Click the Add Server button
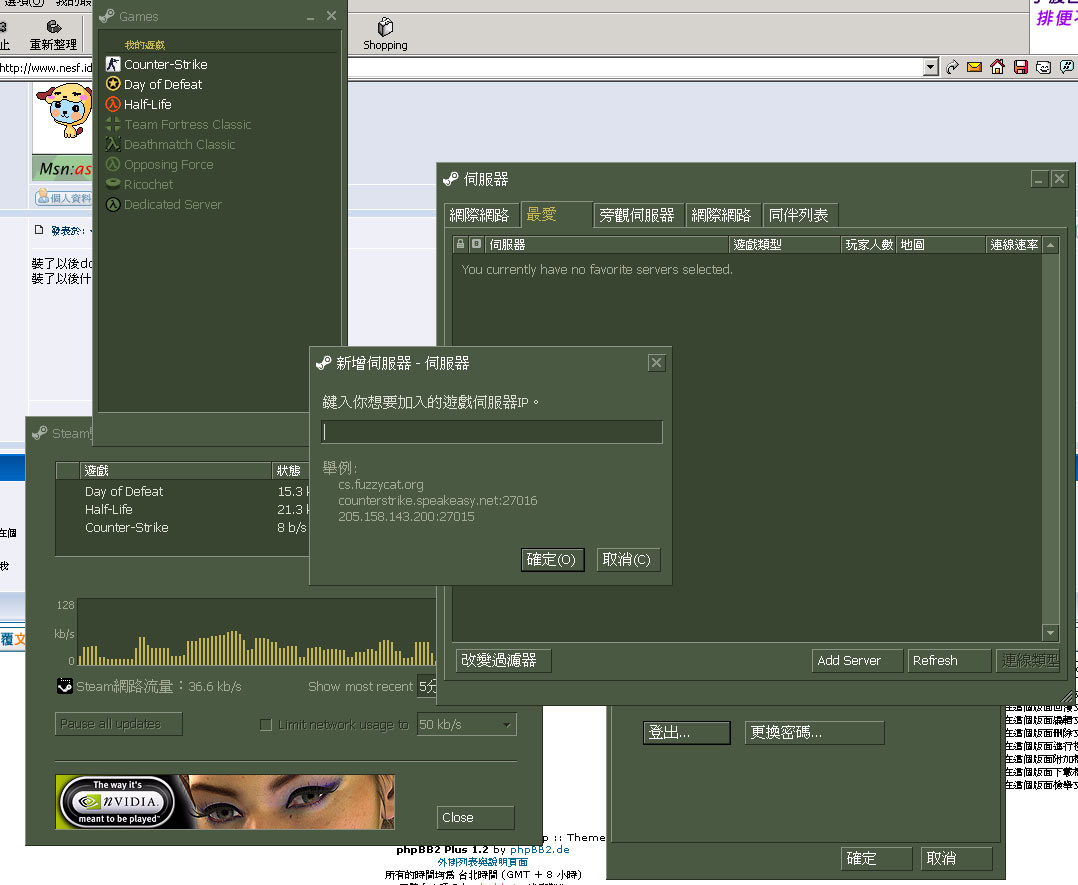The height and width of the screenshot is (885, 1078). [x=857, y=660]
